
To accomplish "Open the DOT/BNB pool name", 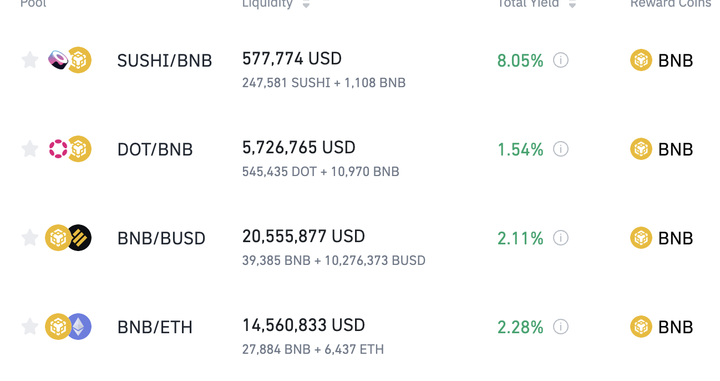I will 155,149.
